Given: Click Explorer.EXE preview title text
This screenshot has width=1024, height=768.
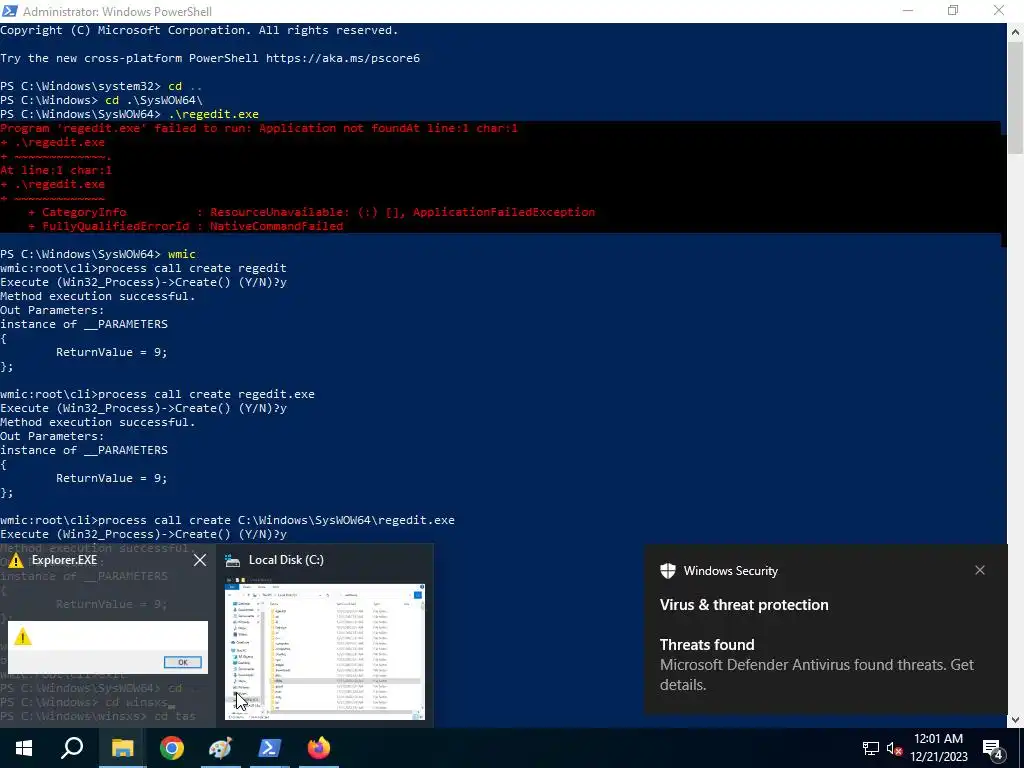Looking at the screenshot, I should pyautogui.click(x=64, y=560).
